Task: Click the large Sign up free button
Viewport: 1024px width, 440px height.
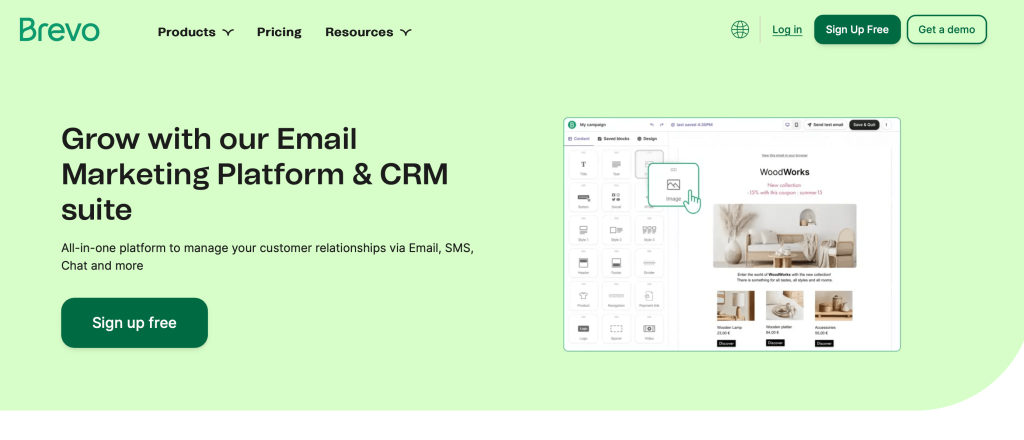Action: pyautogui.click(x=135, y=322)
